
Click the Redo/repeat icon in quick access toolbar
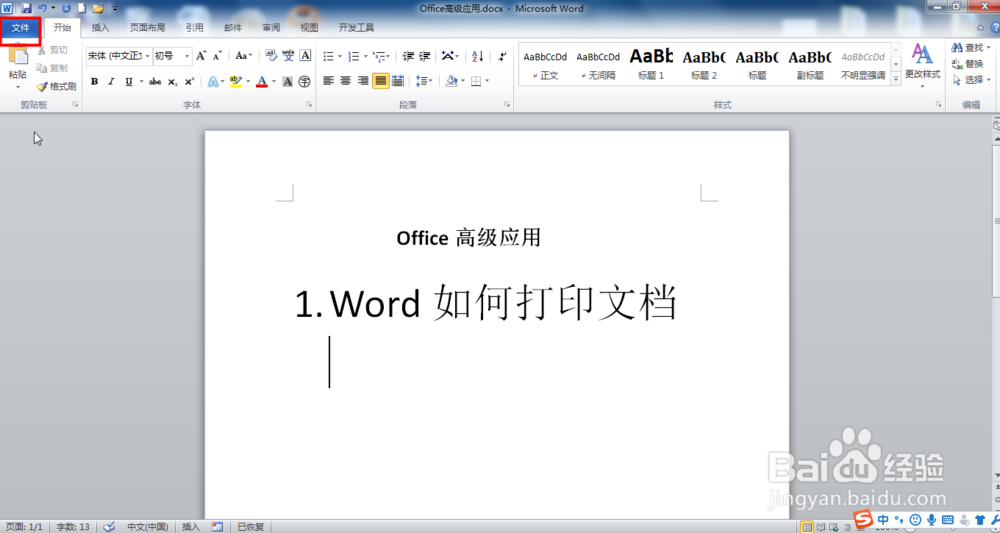(66, 8)
